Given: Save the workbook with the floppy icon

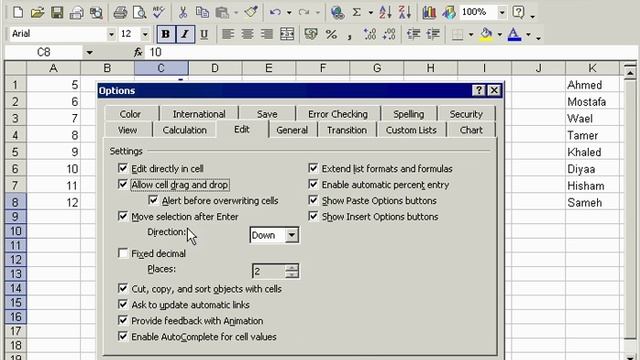Looking at the screenshot, I should tap(57, 13).
